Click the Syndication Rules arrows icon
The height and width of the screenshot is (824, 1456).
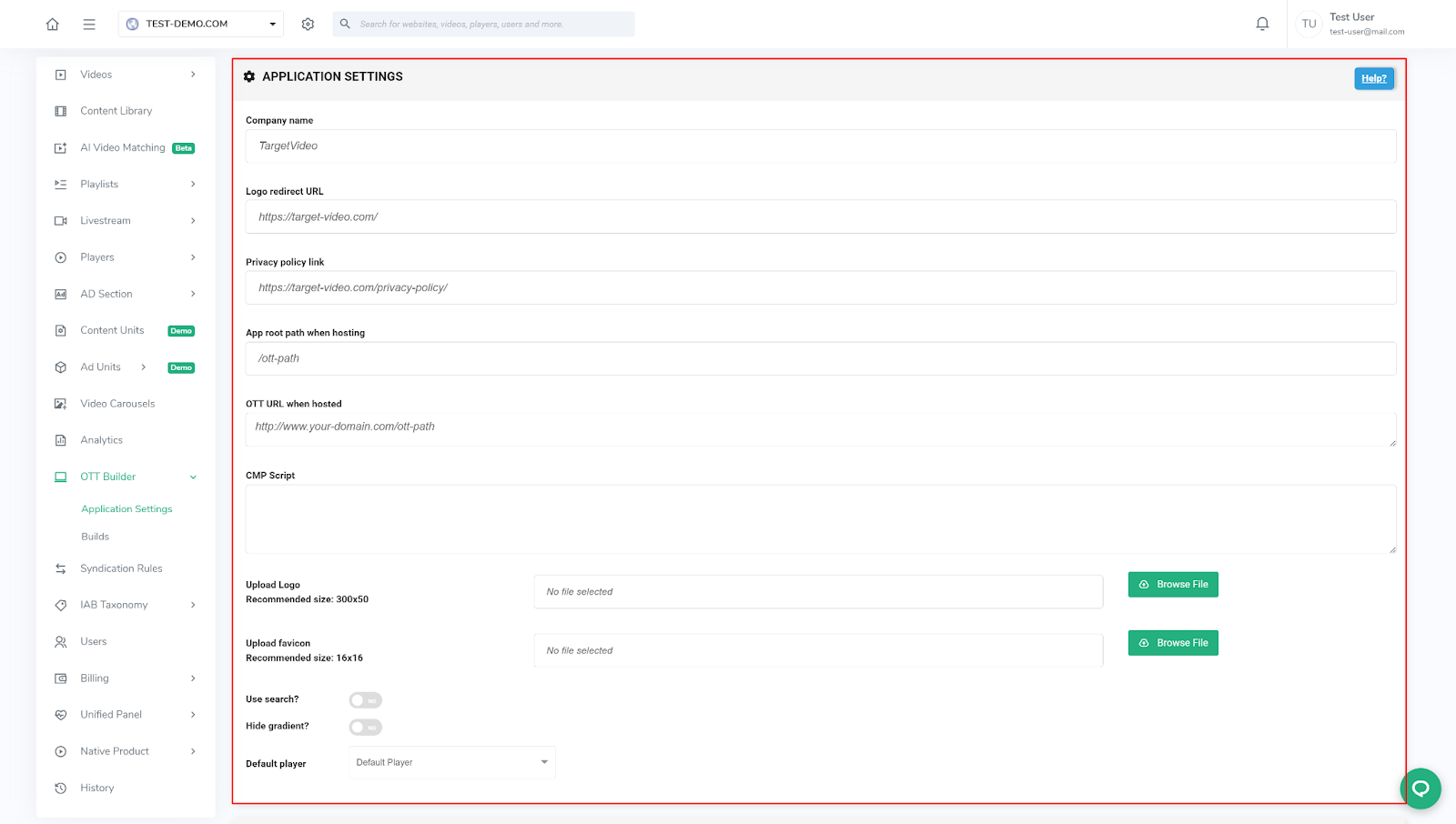61,568
